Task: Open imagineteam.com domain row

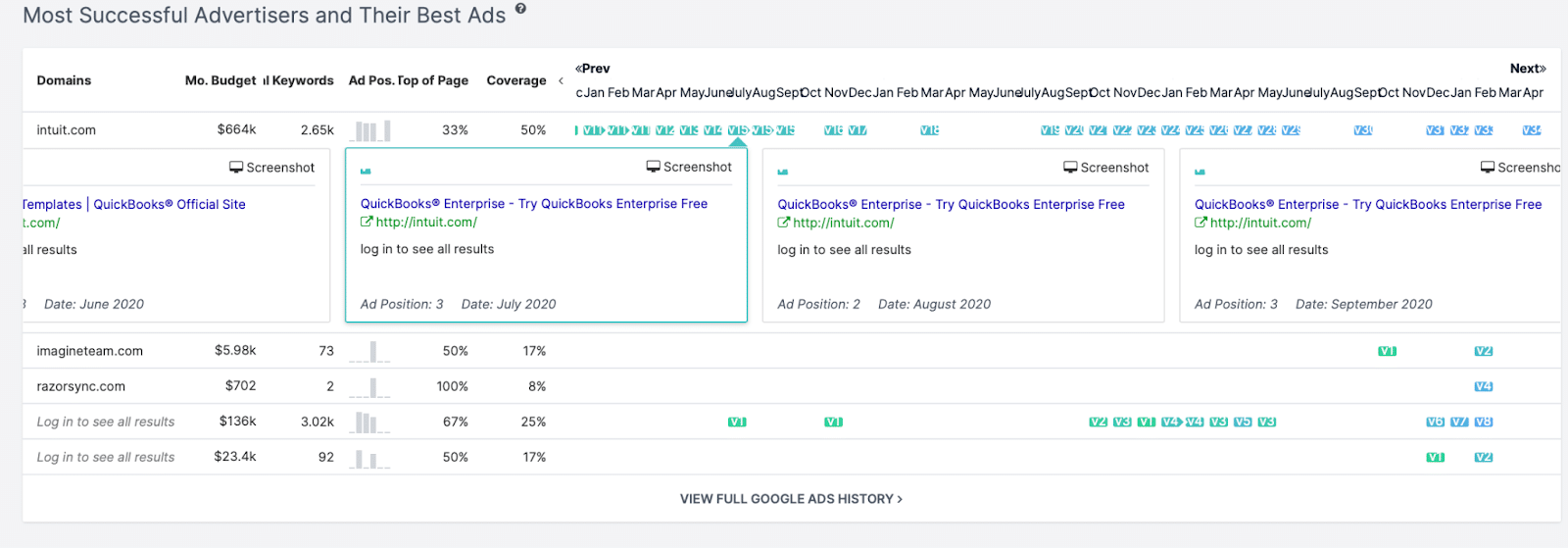Action: tap(89, 351)
